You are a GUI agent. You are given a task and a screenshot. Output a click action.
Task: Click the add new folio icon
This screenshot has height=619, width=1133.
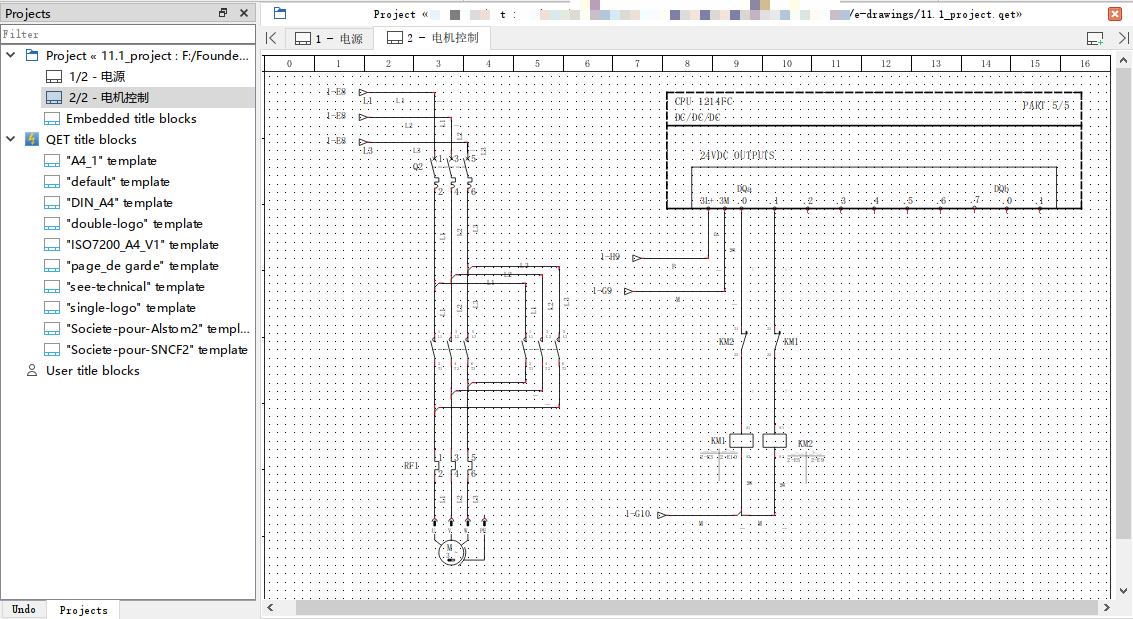coord(1096,38)
